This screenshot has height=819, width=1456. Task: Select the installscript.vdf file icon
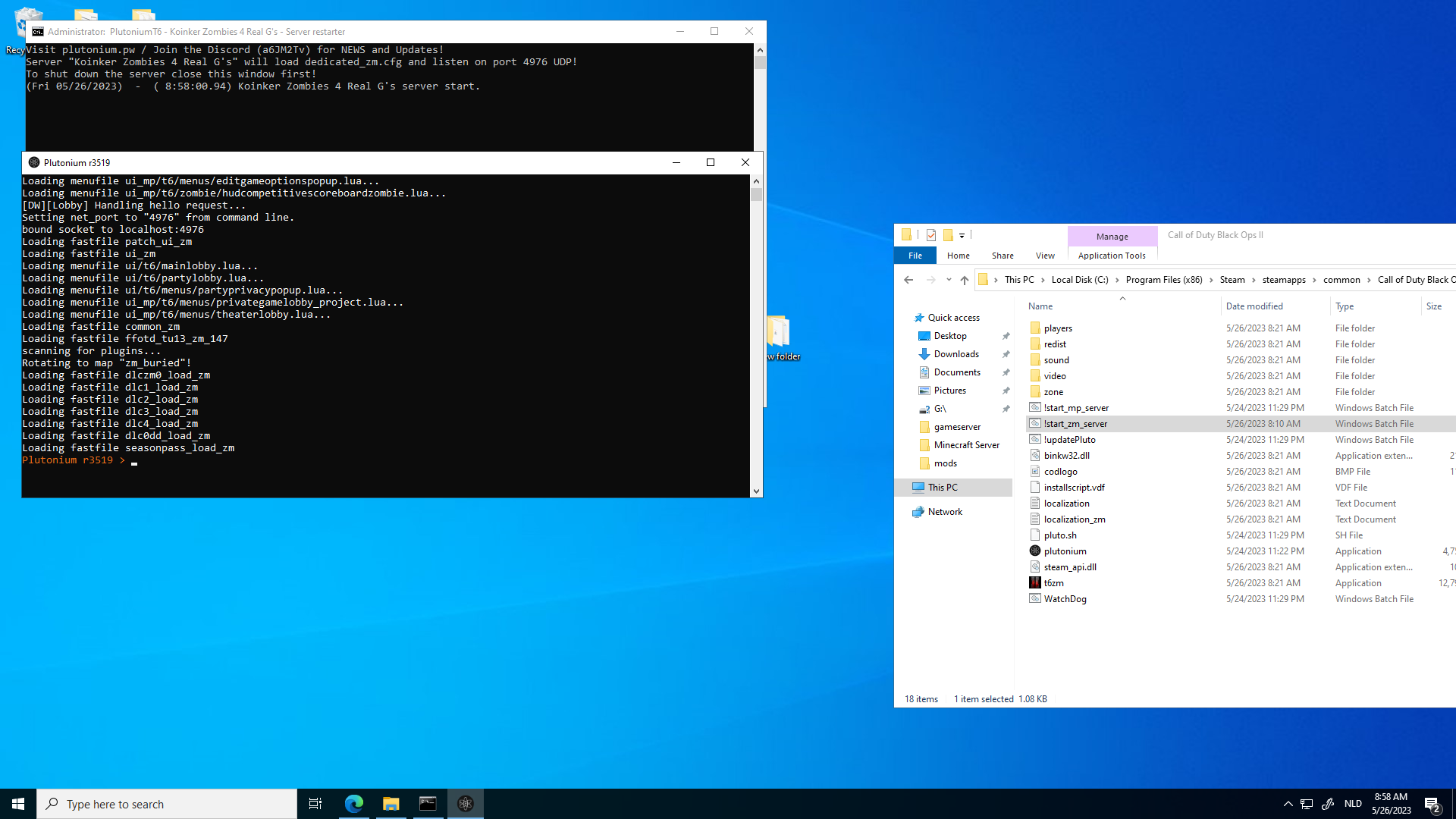click(x=1035, y=488)
